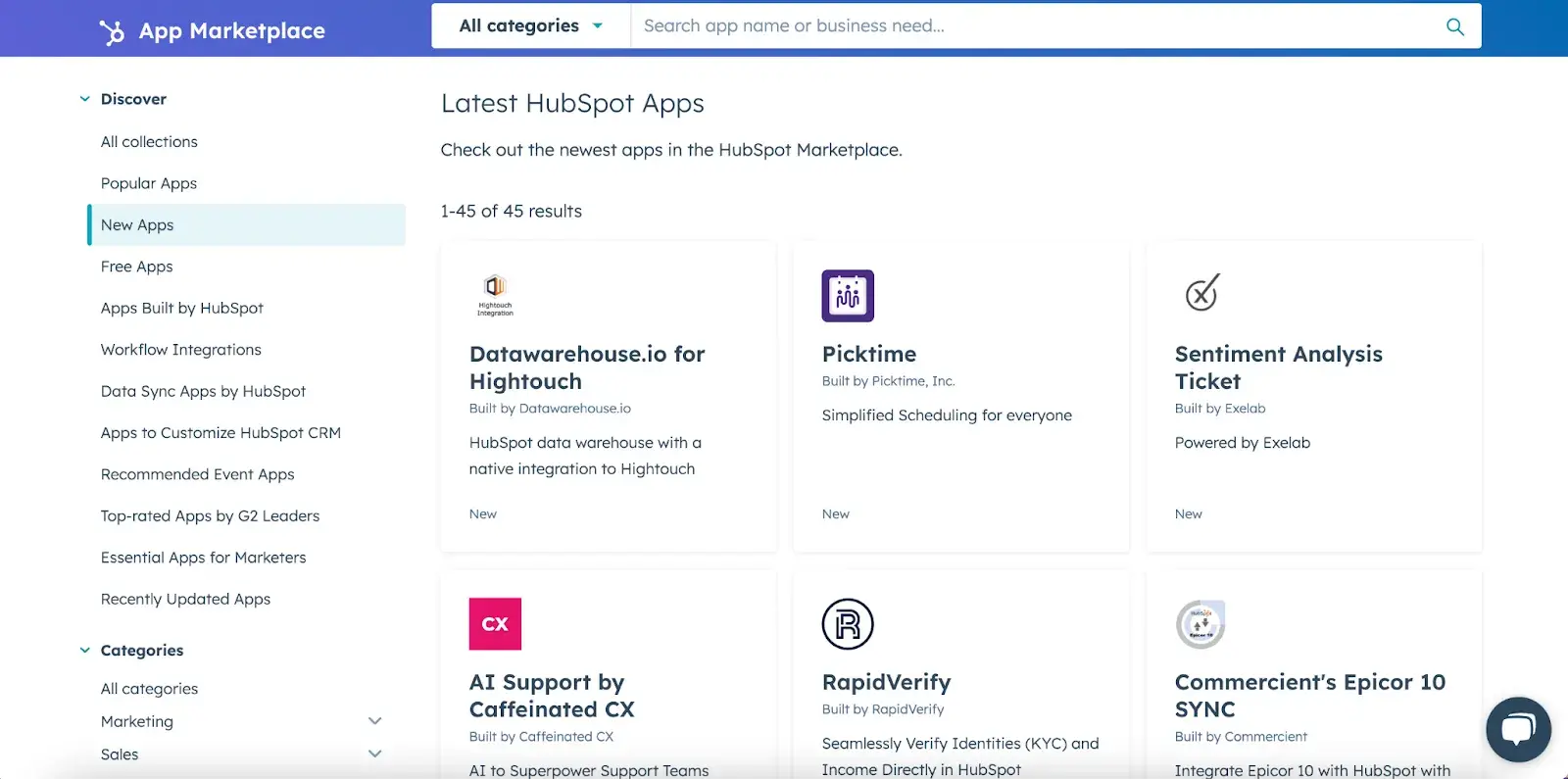
Task: Open Data Sync Apps by HubSpot
Action: point(203,392)
